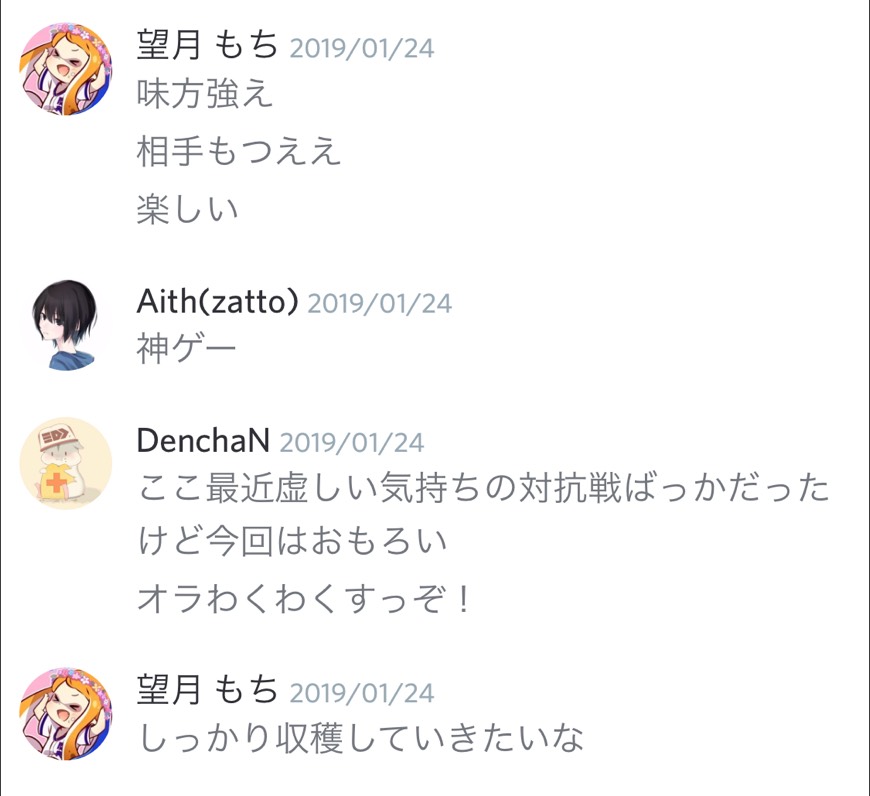Click the Aith(zatto) username
The height and width of the screenshot is (796, 870).
click(x=218, y=301)
